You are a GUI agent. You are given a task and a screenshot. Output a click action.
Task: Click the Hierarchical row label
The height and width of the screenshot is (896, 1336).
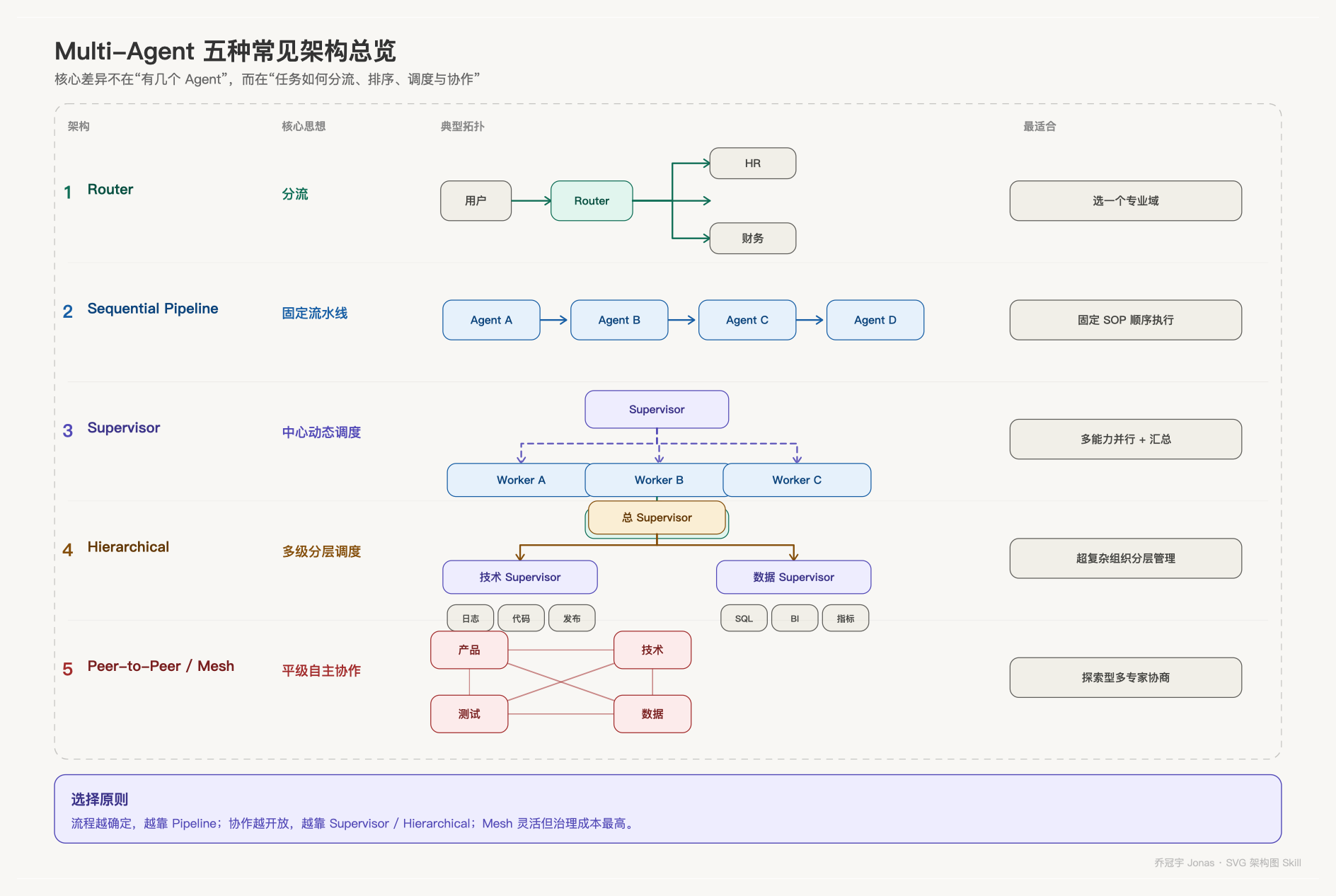pyautogui.click(x=128, y=547)
